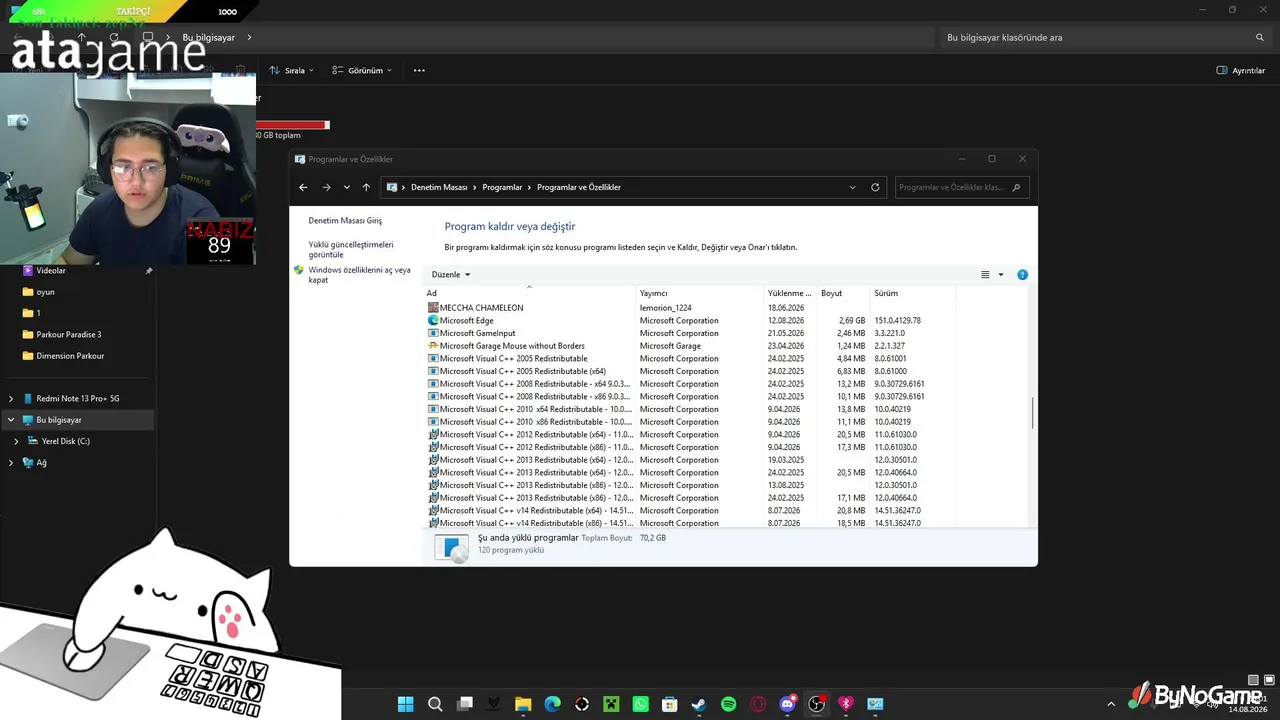Select Microsoft GameInput program row
The height and width of the screenshot is (720, 1280).
(x=690, y=333)
